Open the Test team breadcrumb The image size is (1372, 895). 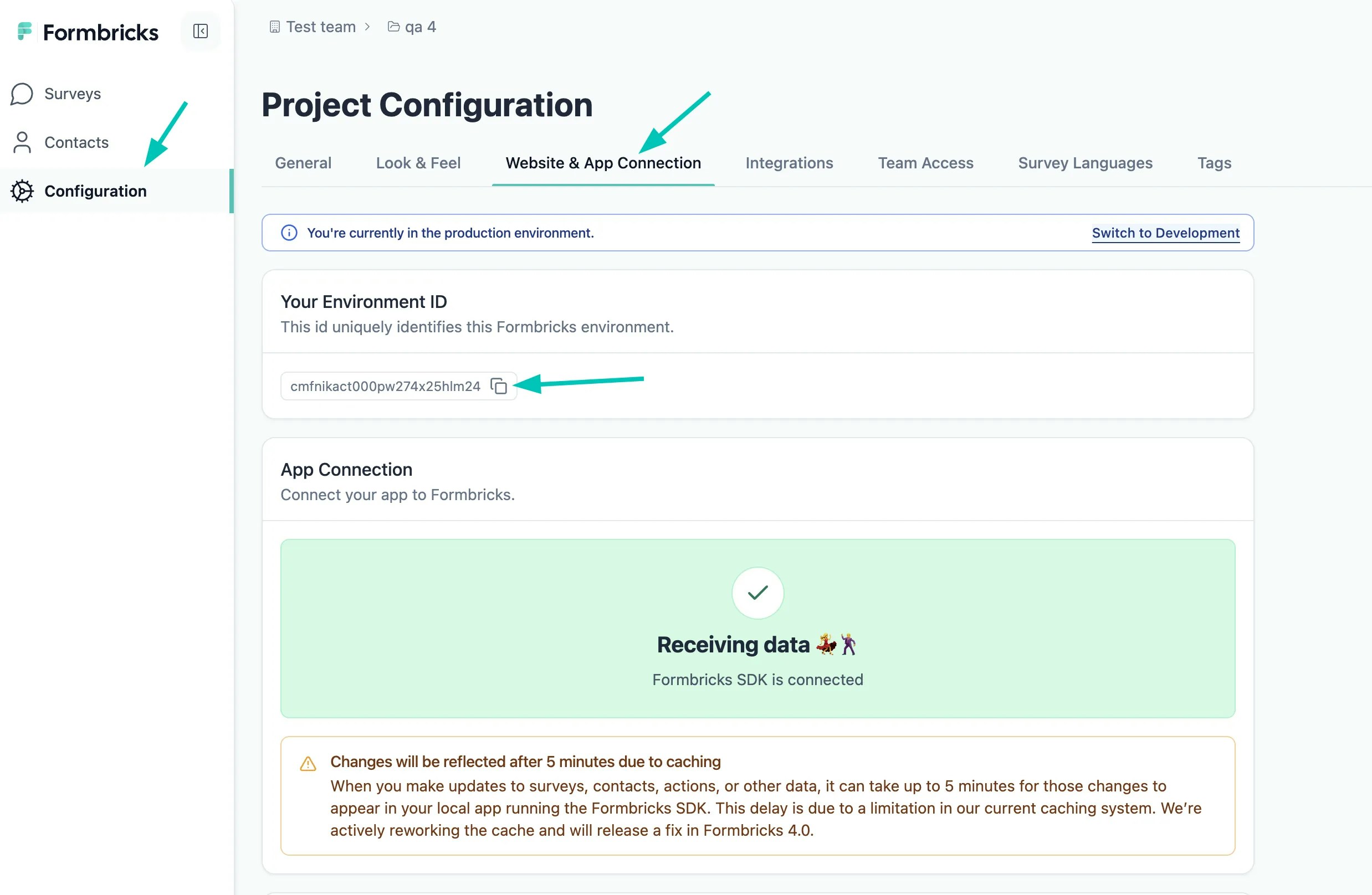(x=320, y=27)
